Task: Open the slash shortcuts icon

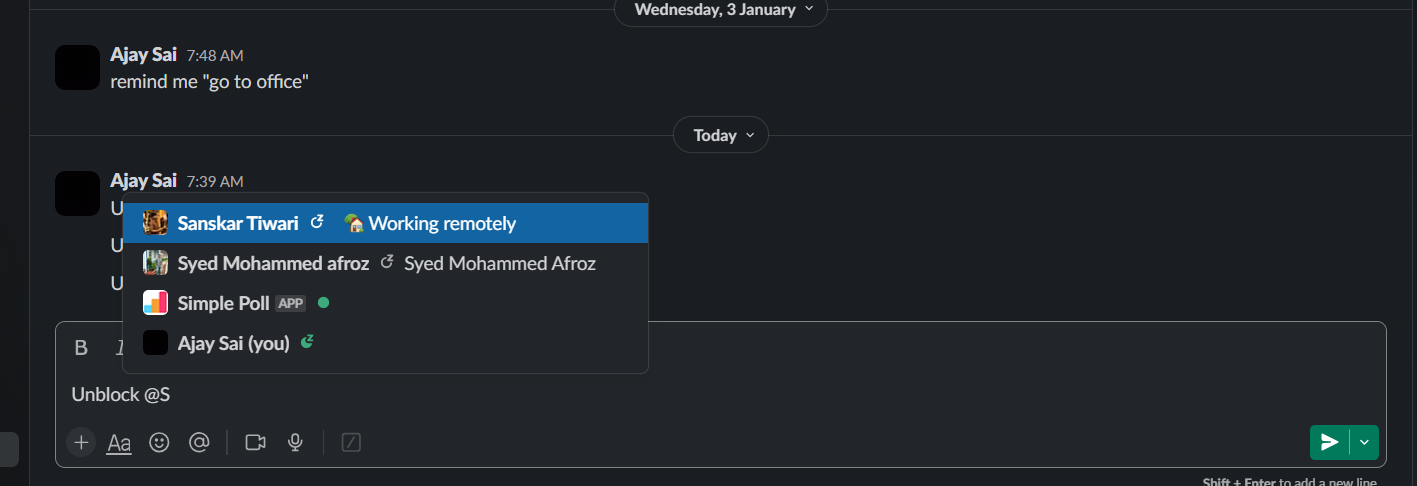Action: point(351,442)
